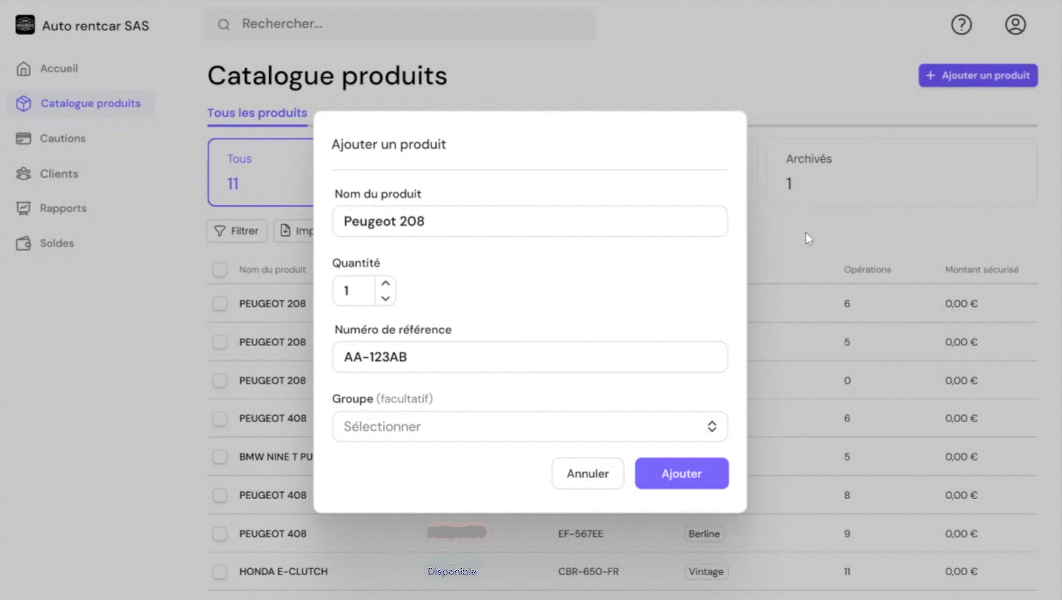1062x600 pixels.
Task: Tick the select-all checkbox in table header
Action: 220,270
